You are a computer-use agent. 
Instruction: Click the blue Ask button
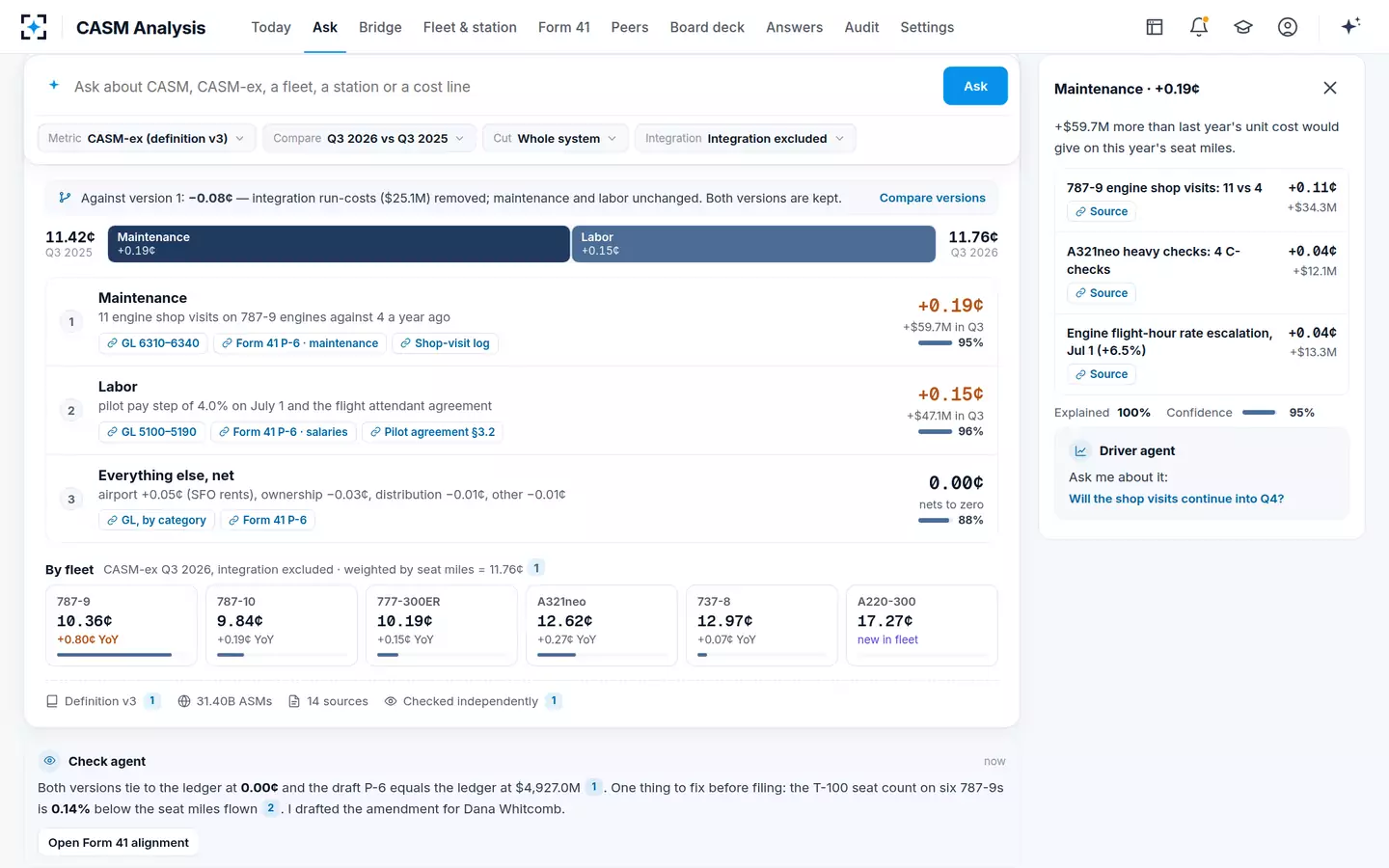pos(975,86)
